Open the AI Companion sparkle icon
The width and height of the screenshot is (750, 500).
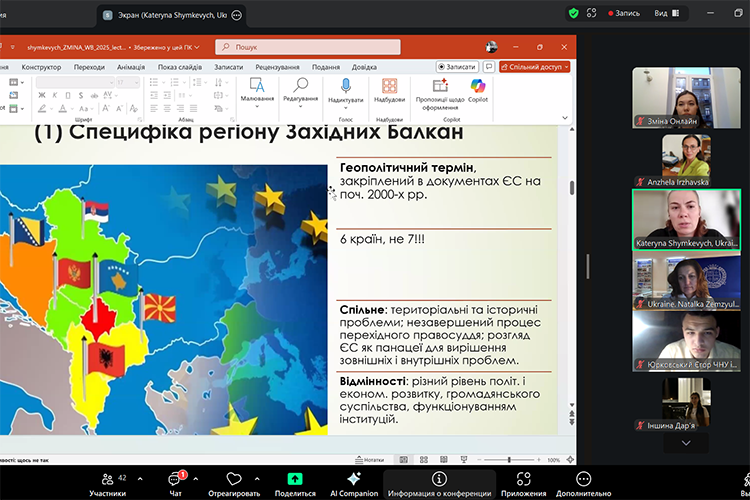[x=353, y=479]
